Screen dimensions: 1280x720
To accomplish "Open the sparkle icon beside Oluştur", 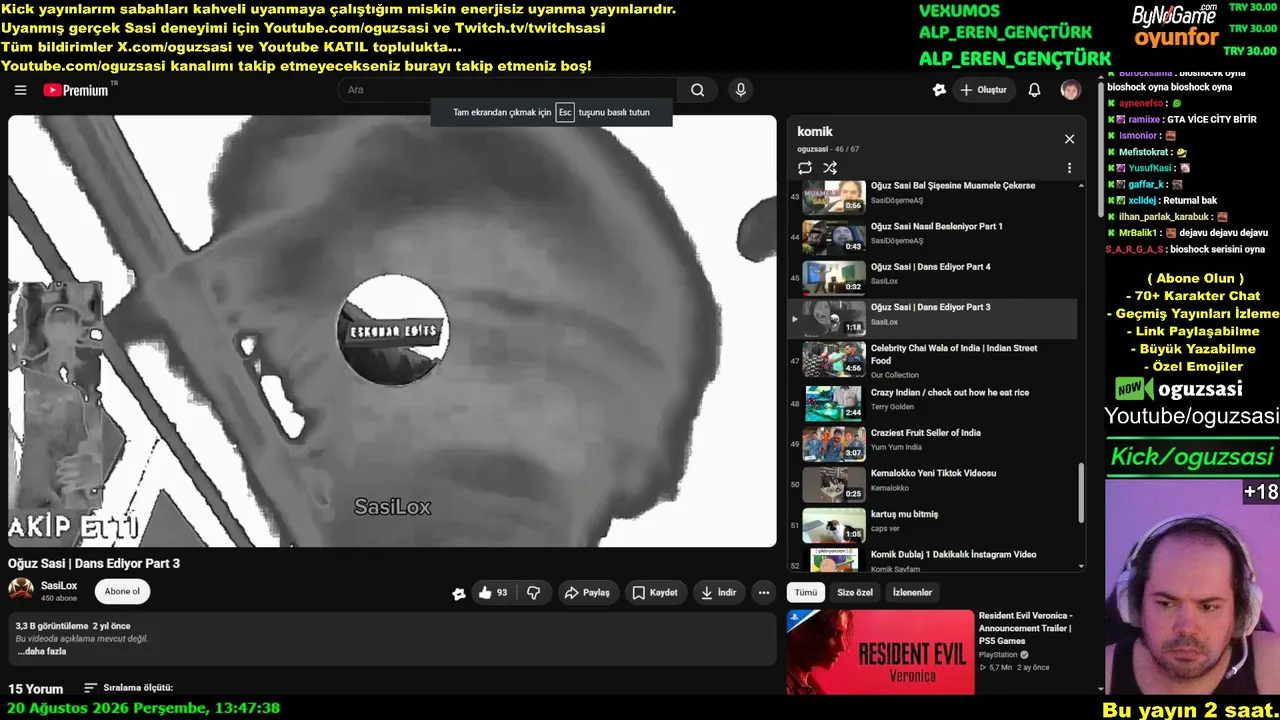I will [939, 90].
